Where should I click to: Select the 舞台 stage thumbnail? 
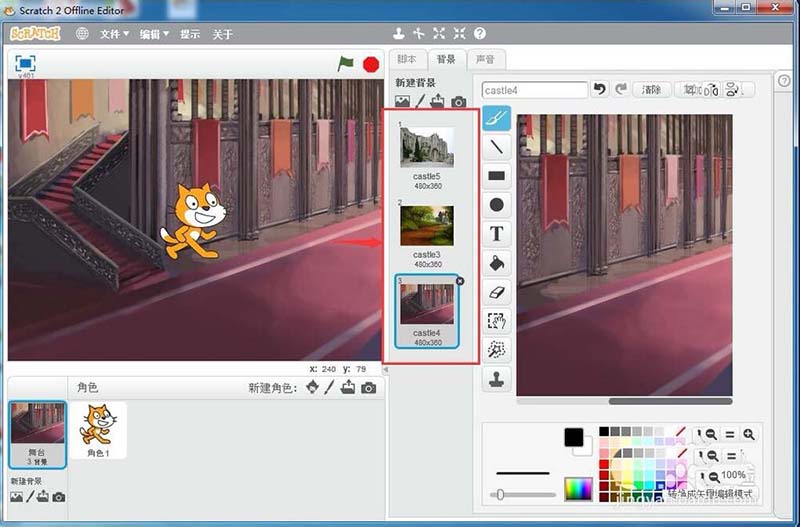pyautogui.click(x=37, y=435)
